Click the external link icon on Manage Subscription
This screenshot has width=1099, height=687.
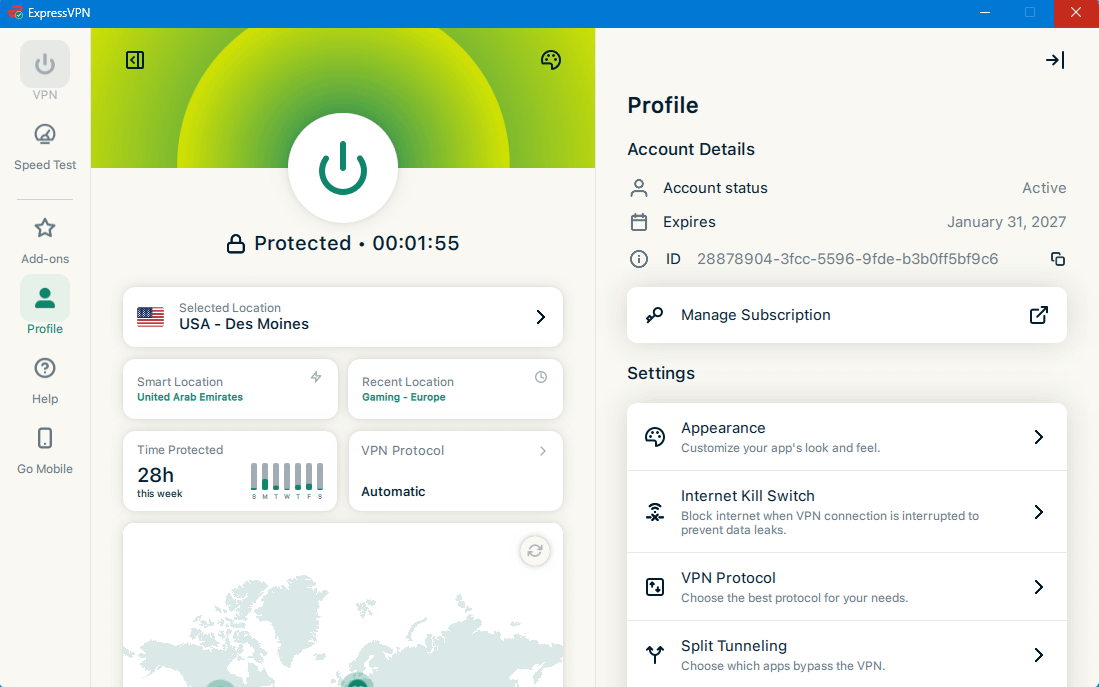pos(1039,315)
